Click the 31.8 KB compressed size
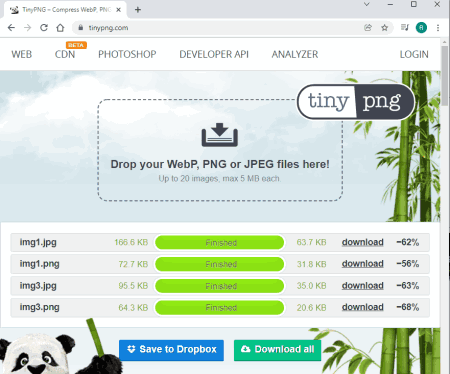The image size is (450, 374). coord(311,264)
